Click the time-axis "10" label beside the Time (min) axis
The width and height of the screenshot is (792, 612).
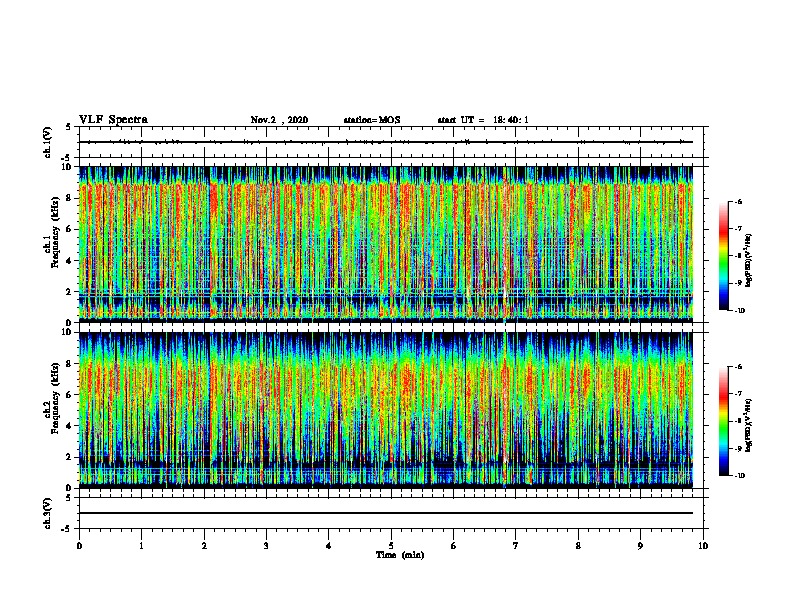click(703, 546)
